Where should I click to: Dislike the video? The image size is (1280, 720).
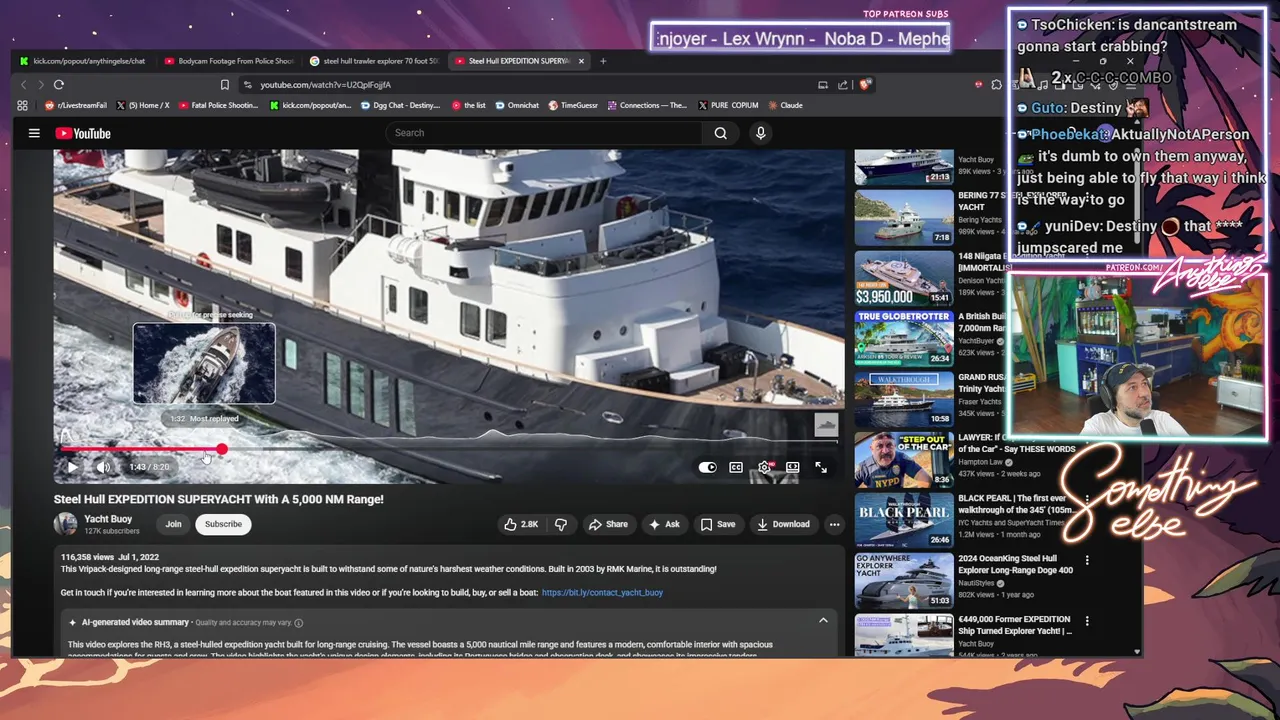click(x=561, y=524)
